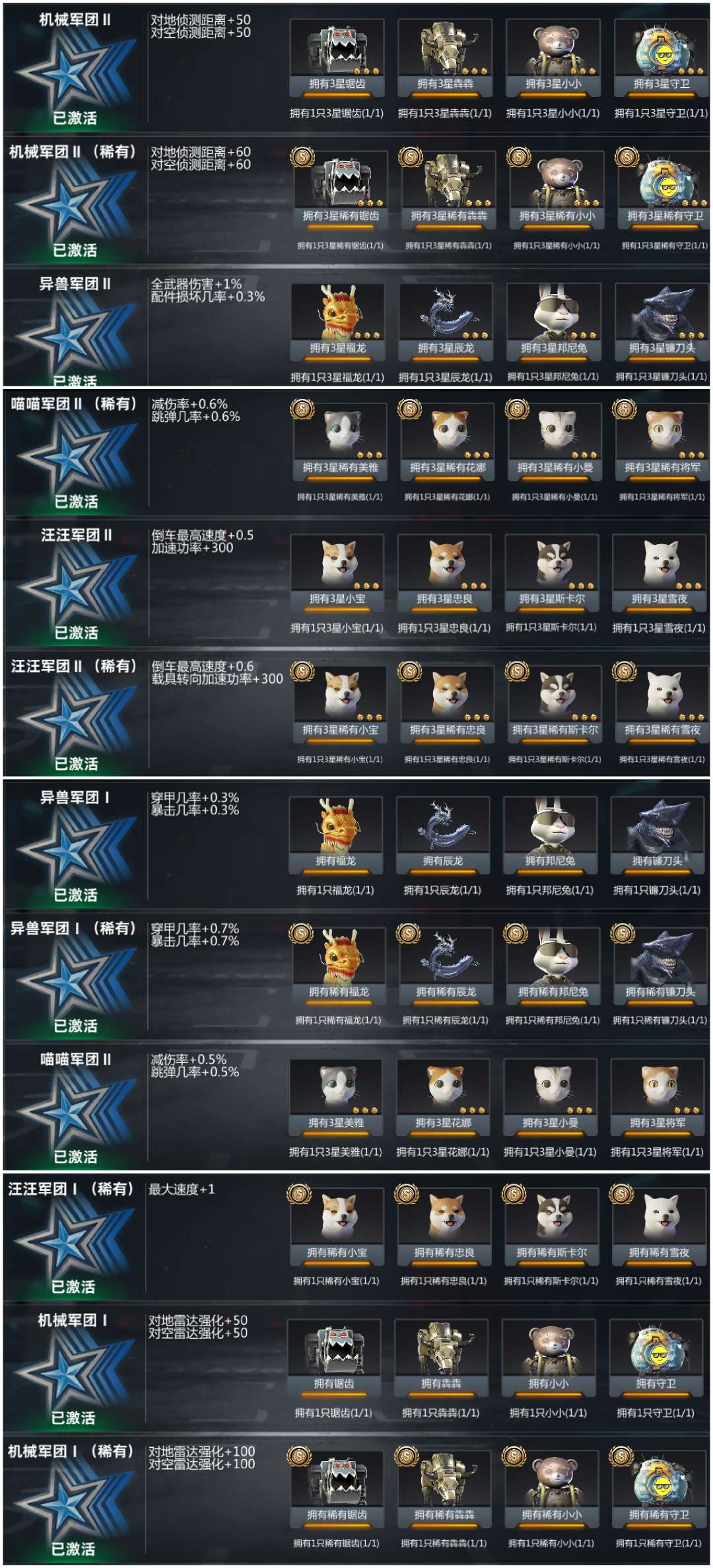Click the 小小 bear icon in 机械军团 I
The width and height of the screenshot is (713, 1568).
pos(548,1357)
